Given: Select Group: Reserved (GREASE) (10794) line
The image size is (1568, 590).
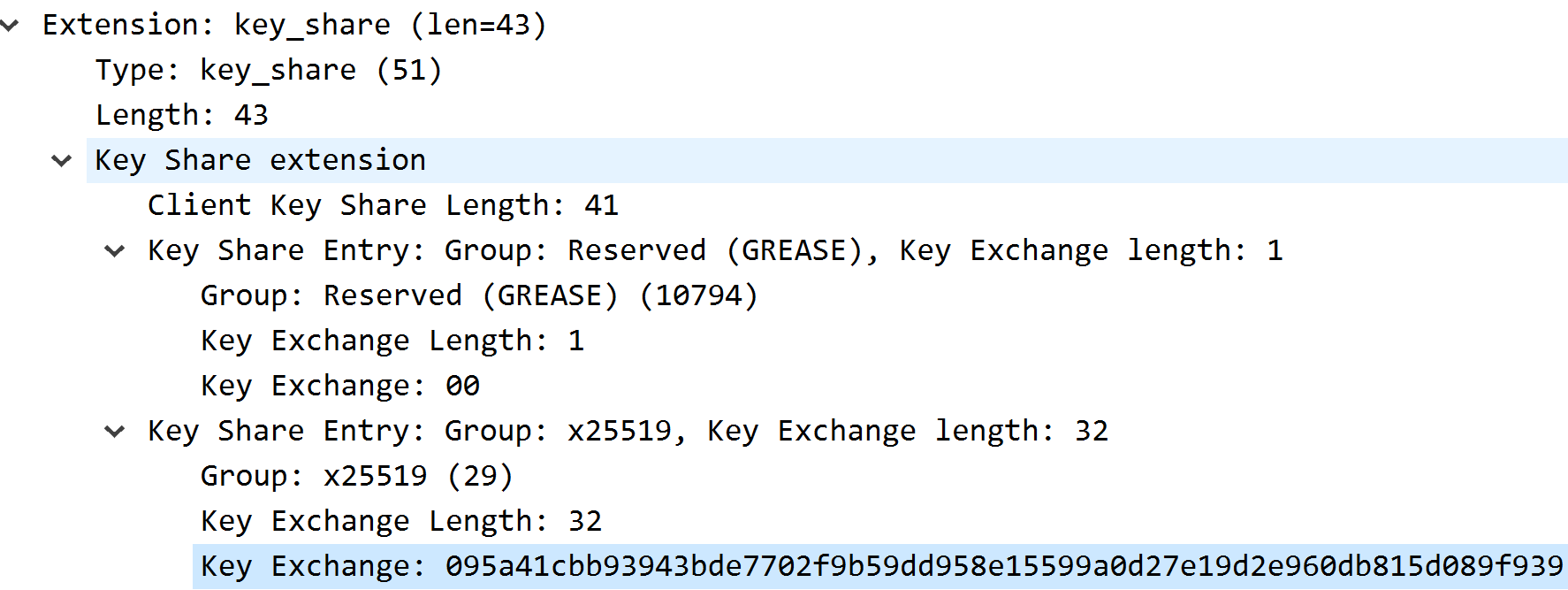Looking at the screenshot, I should (x=479, y=295).
